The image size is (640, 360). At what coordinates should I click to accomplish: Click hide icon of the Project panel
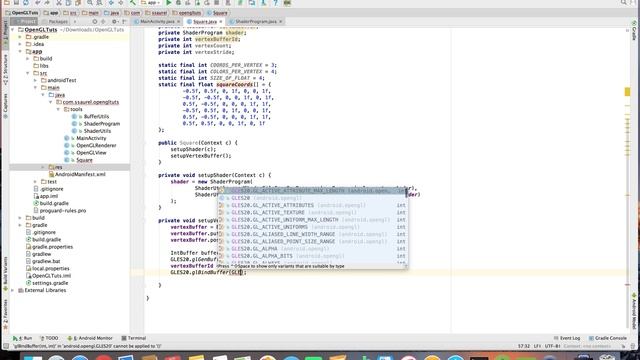tap(124, 21)
